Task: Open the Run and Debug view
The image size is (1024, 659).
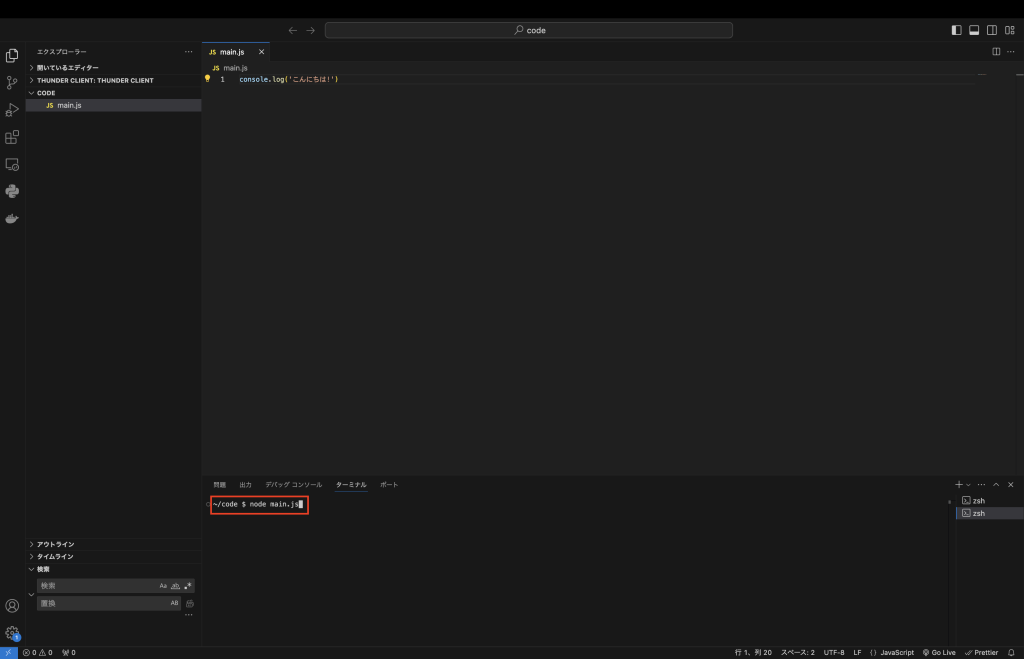Action: coord(12,110)
